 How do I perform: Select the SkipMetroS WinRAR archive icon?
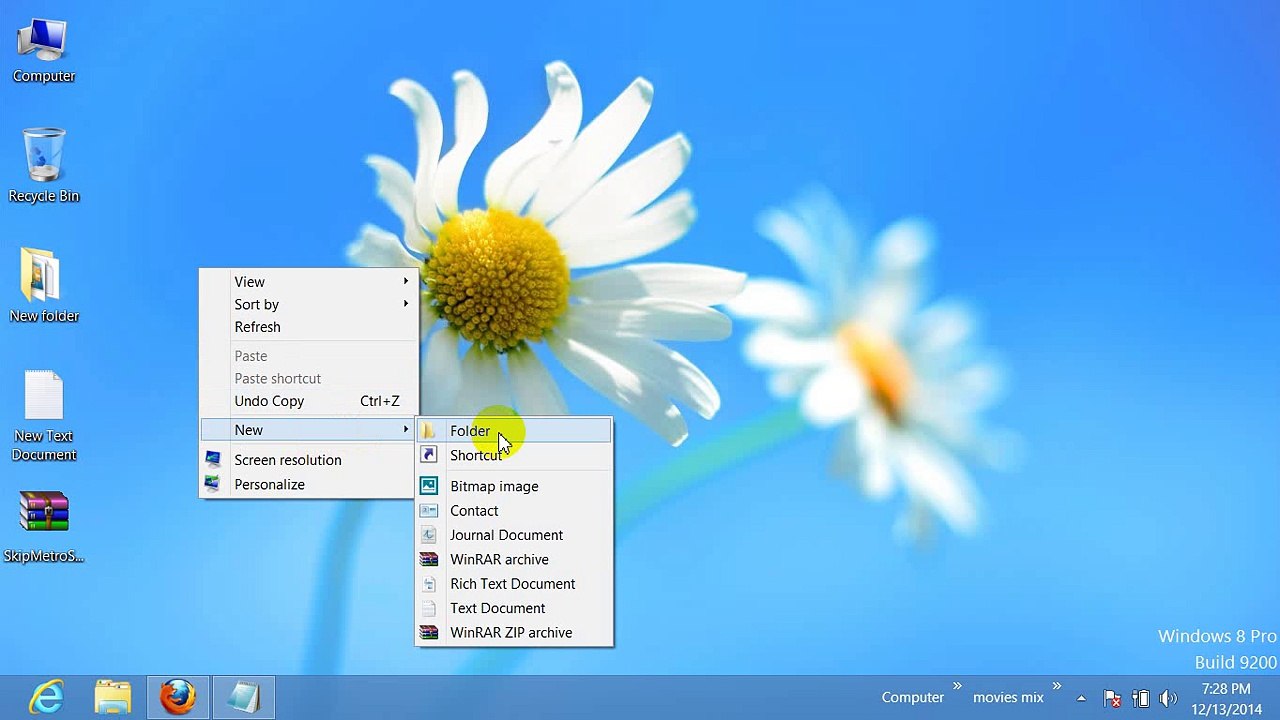(x=43, y=527)
